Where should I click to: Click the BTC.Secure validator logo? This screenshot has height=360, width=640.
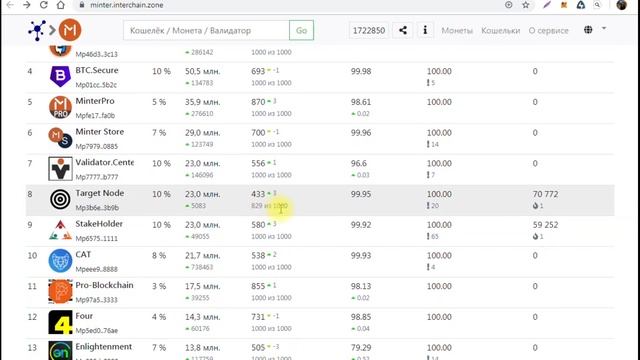[x=60, y=76]
